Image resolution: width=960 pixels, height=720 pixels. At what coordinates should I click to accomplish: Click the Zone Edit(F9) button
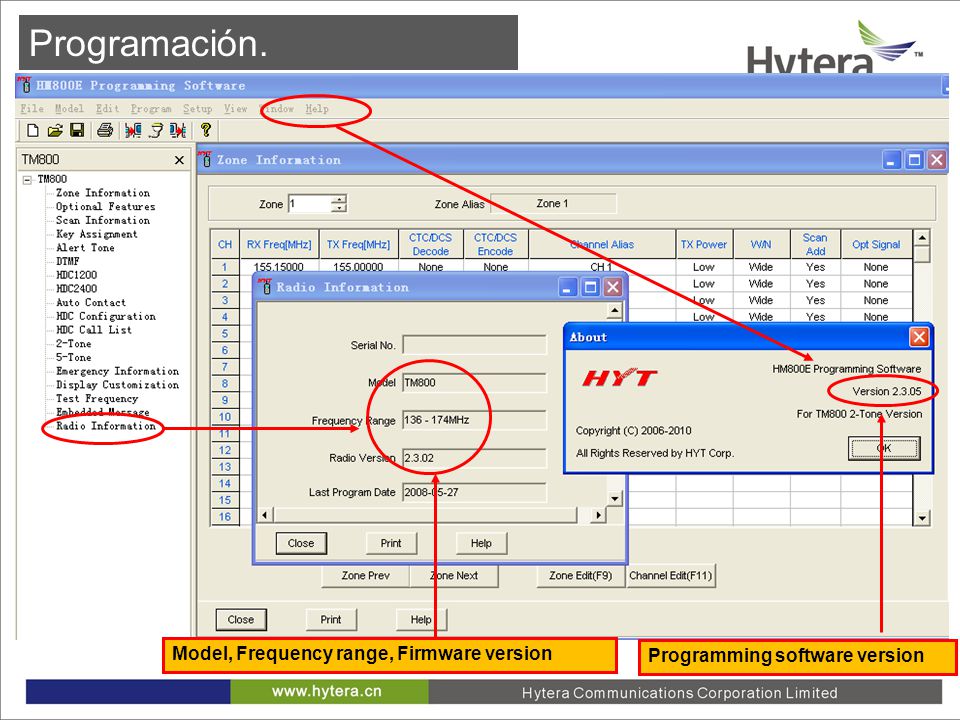tap(580, 576)
